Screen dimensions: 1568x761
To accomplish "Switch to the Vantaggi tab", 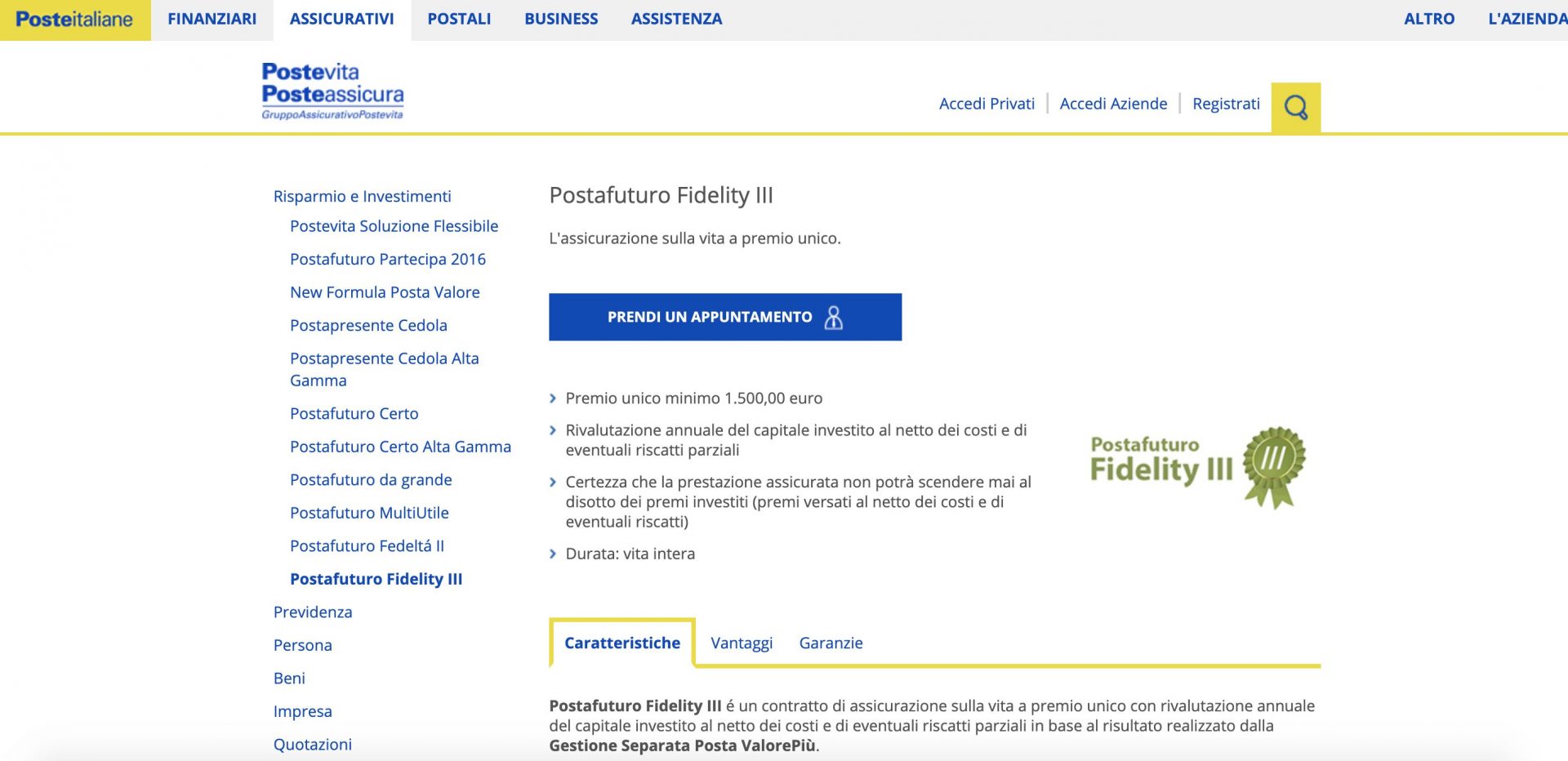I will pos(741,643).
